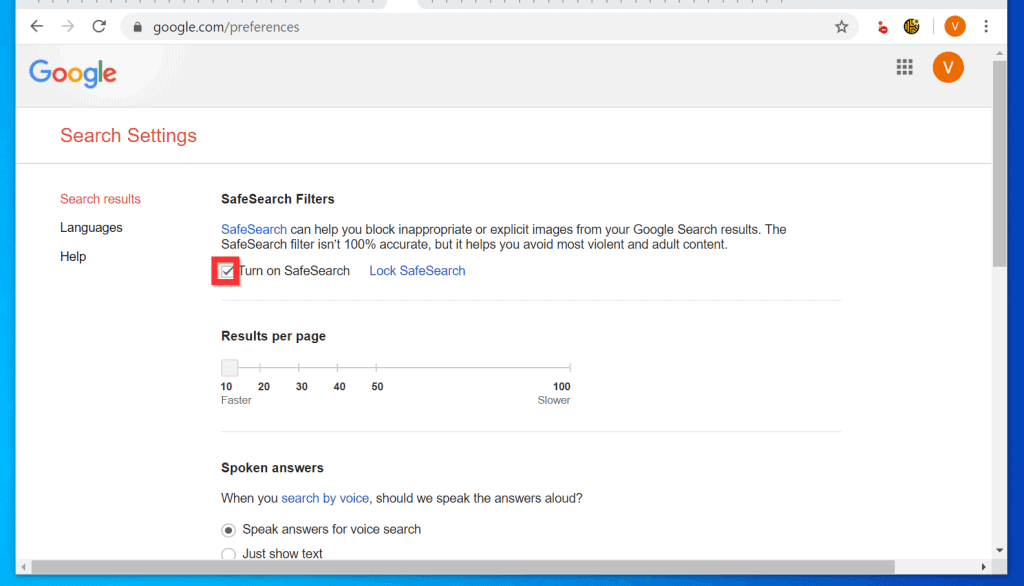Follow the SafeSearch info link
This screenshot has width=1024, height=586.
253,229
